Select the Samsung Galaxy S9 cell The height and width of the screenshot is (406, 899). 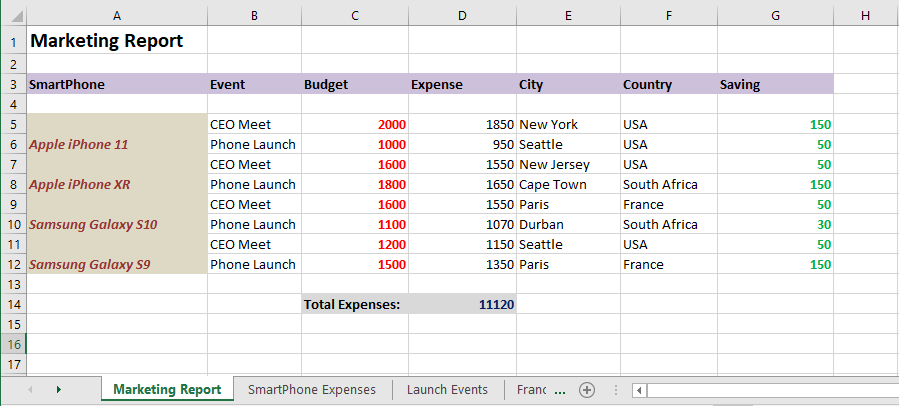[x=117, y=264]
